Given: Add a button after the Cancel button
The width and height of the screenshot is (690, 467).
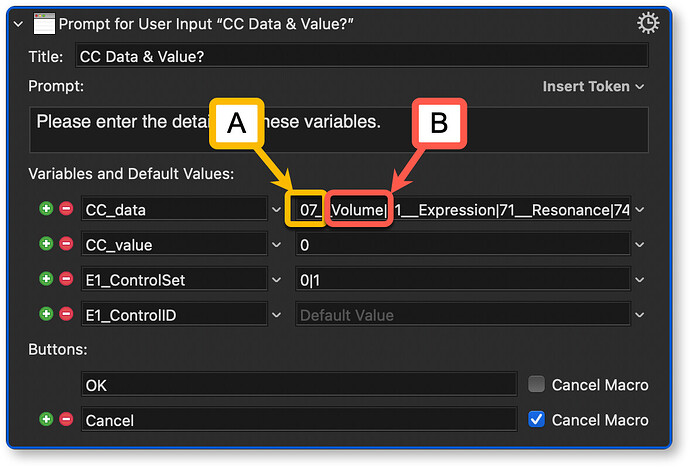Looking at the screenshot, I should click(x=46, y=420).
